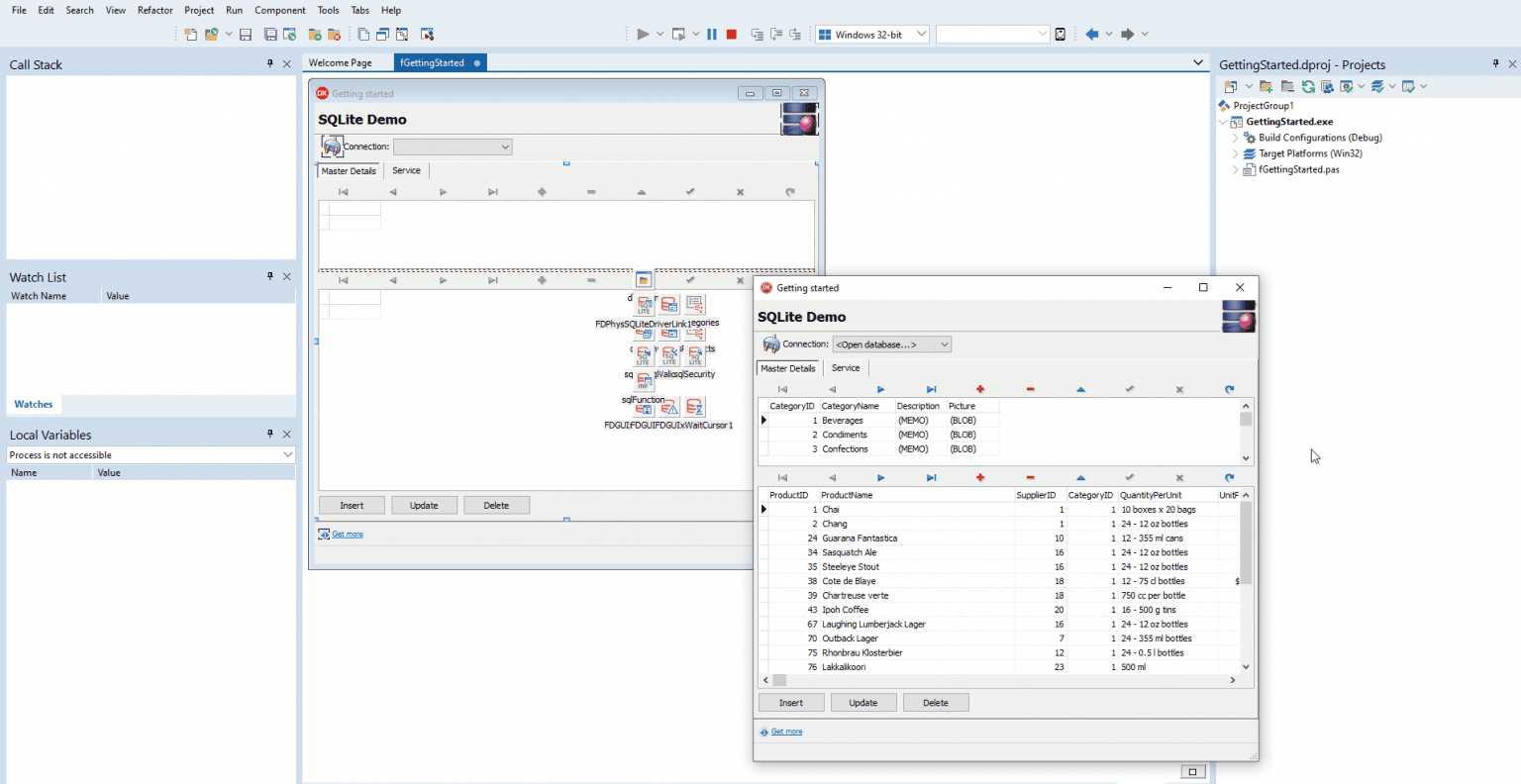Select the 'Ipoh Coffee' product row
This screenshot has width=1521, height=784.
click(x=998, y=610)
